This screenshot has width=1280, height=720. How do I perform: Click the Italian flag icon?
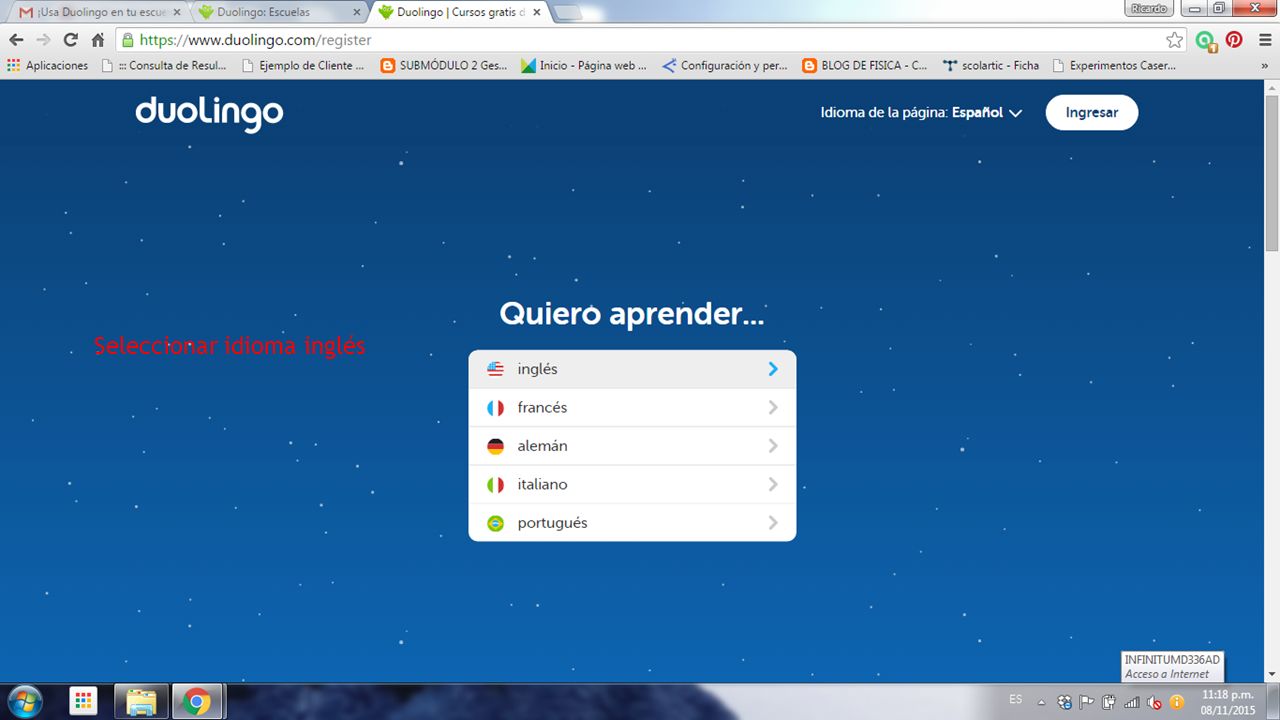495,484
